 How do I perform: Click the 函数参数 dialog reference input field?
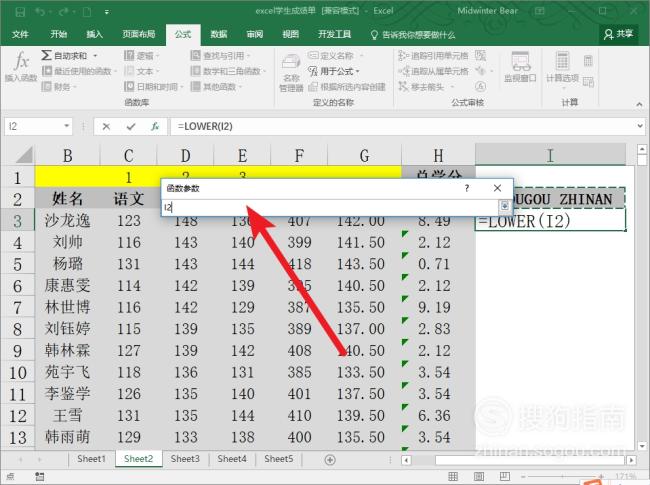(331, 207)
